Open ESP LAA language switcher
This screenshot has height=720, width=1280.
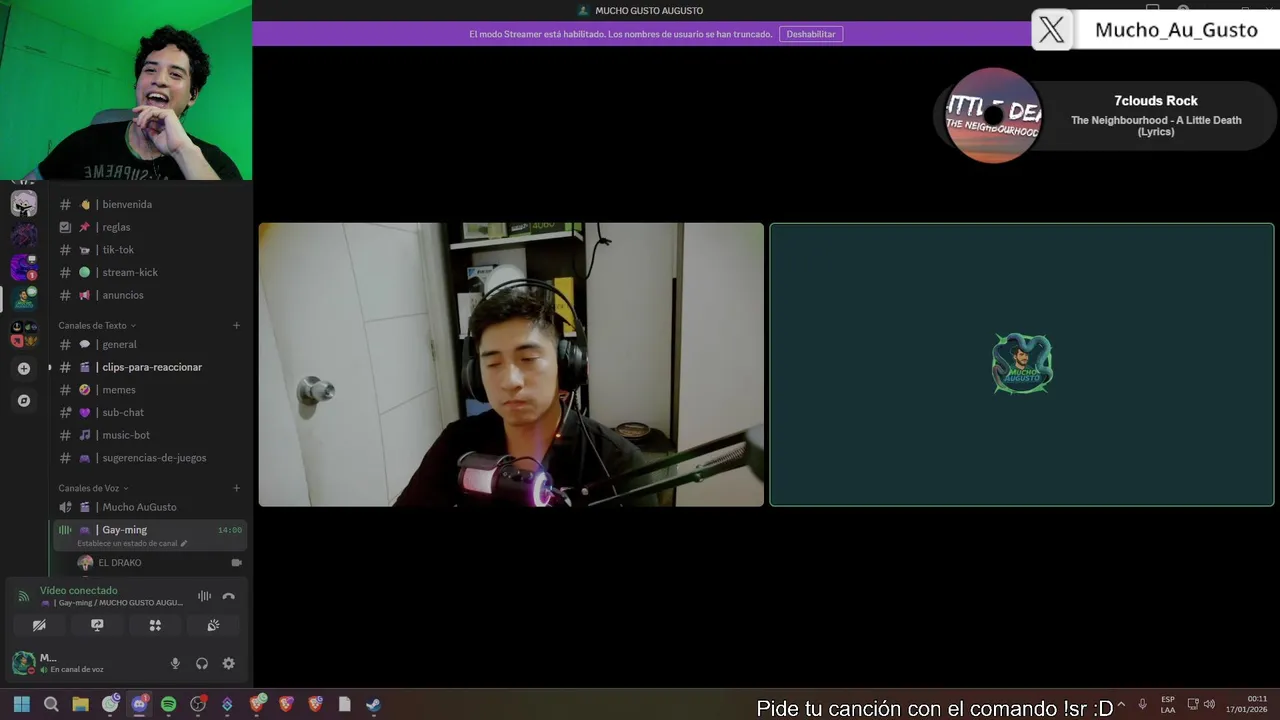1168,704
